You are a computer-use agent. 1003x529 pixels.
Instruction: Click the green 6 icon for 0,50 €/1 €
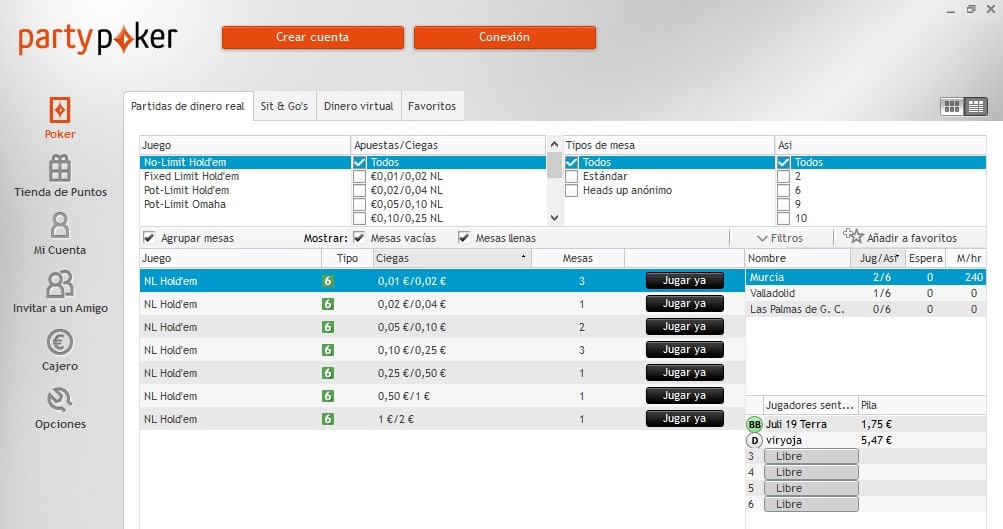point(328,396)
